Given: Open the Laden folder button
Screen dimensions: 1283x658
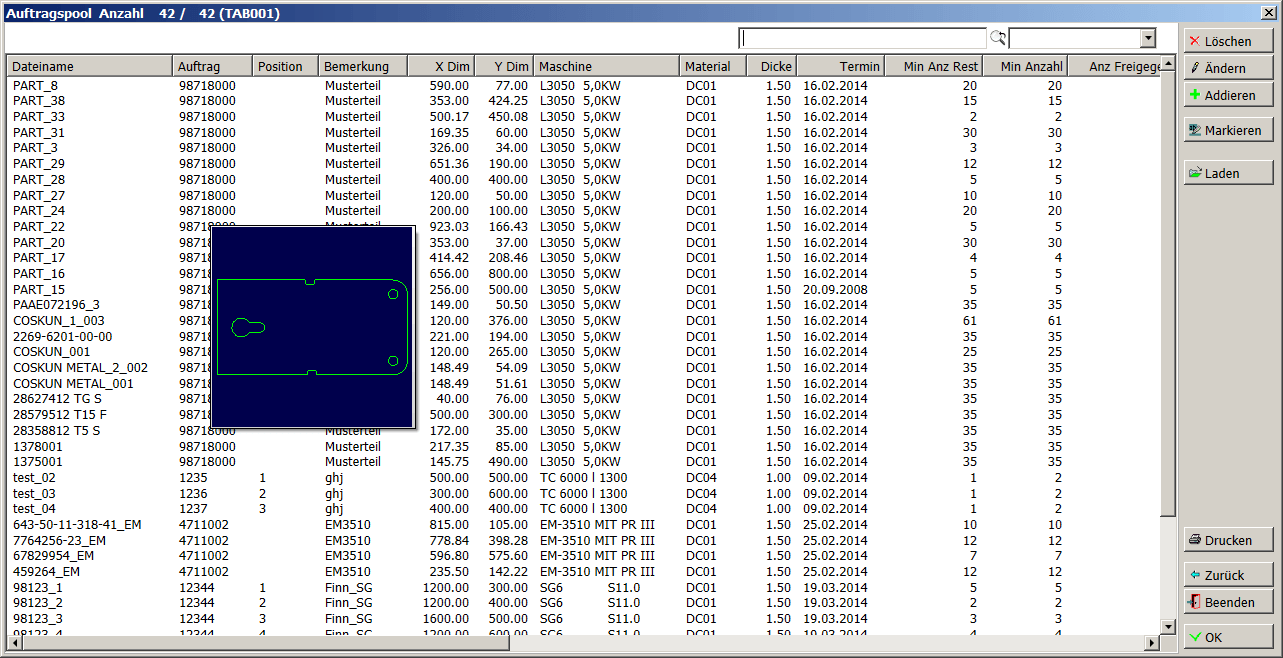Looking at the screenshot, I should (1228, 173).
